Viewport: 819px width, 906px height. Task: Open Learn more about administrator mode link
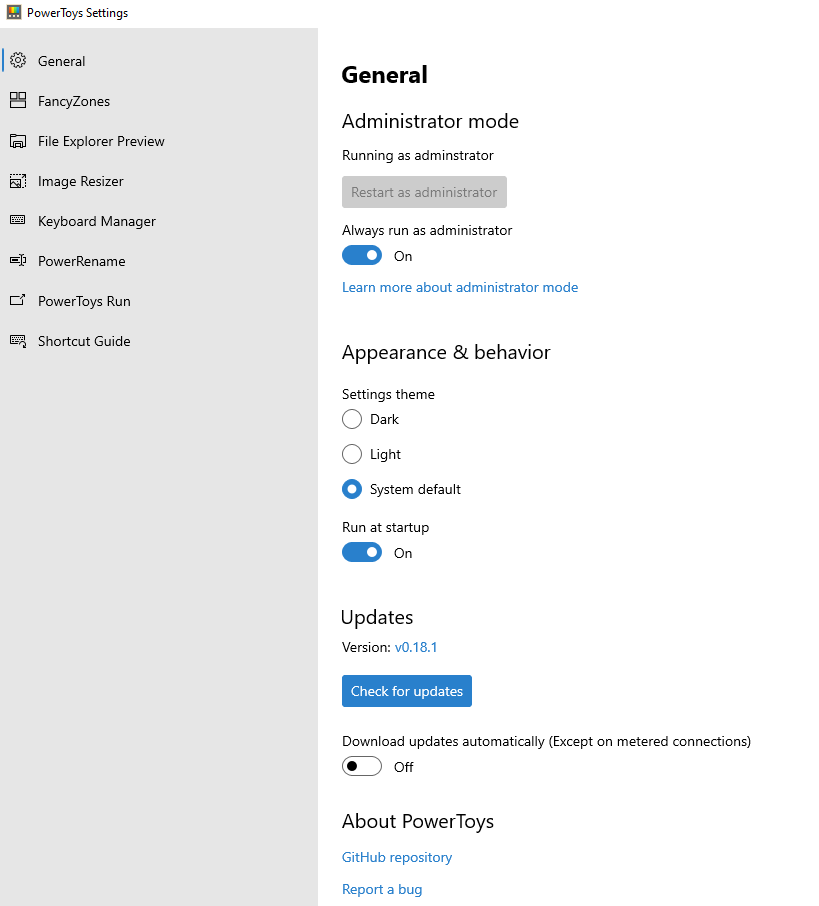460,287
